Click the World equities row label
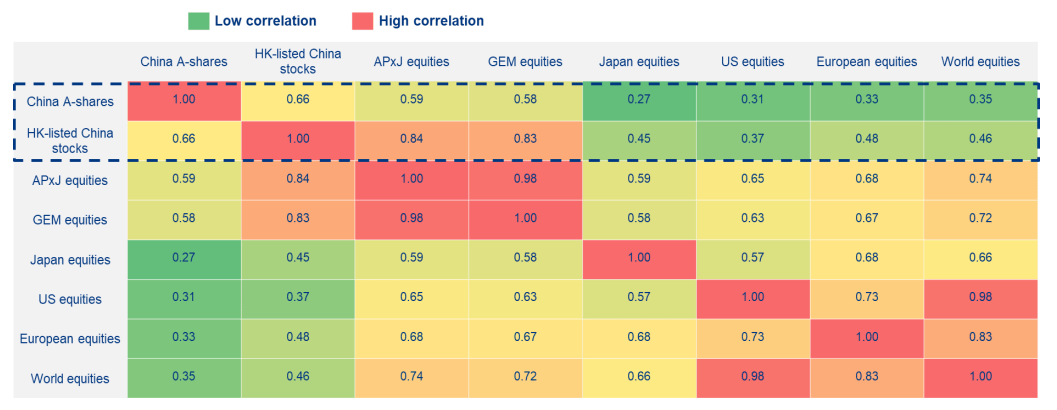The height and width of the screenshot is (410, 1057). pyautogui.click(x=70, y=378)
